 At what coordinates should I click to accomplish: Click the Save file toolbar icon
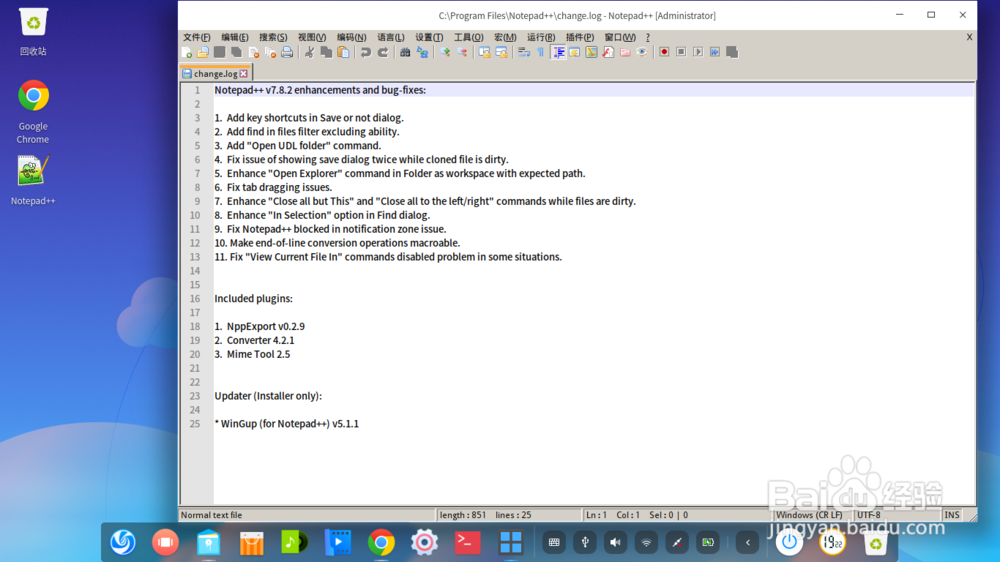point(220,52)
